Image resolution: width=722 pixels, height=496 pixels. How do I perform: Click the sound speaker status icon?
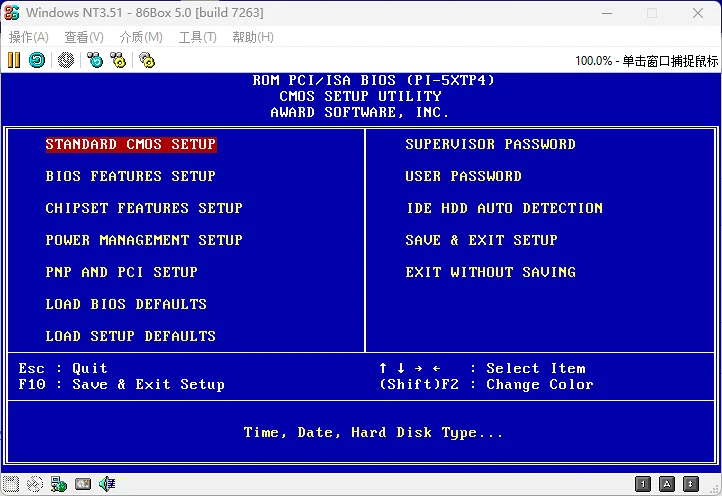(x=106, y=485)
